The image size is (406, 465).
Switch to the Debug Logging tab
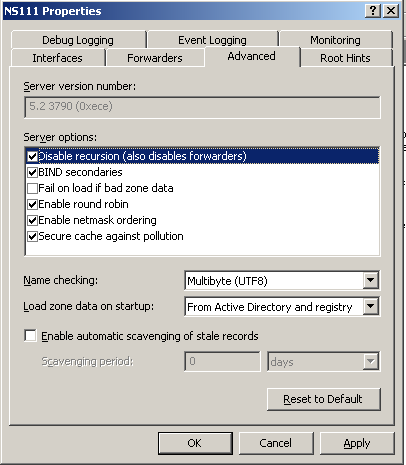pyautogui.click(x=78, y=40)
